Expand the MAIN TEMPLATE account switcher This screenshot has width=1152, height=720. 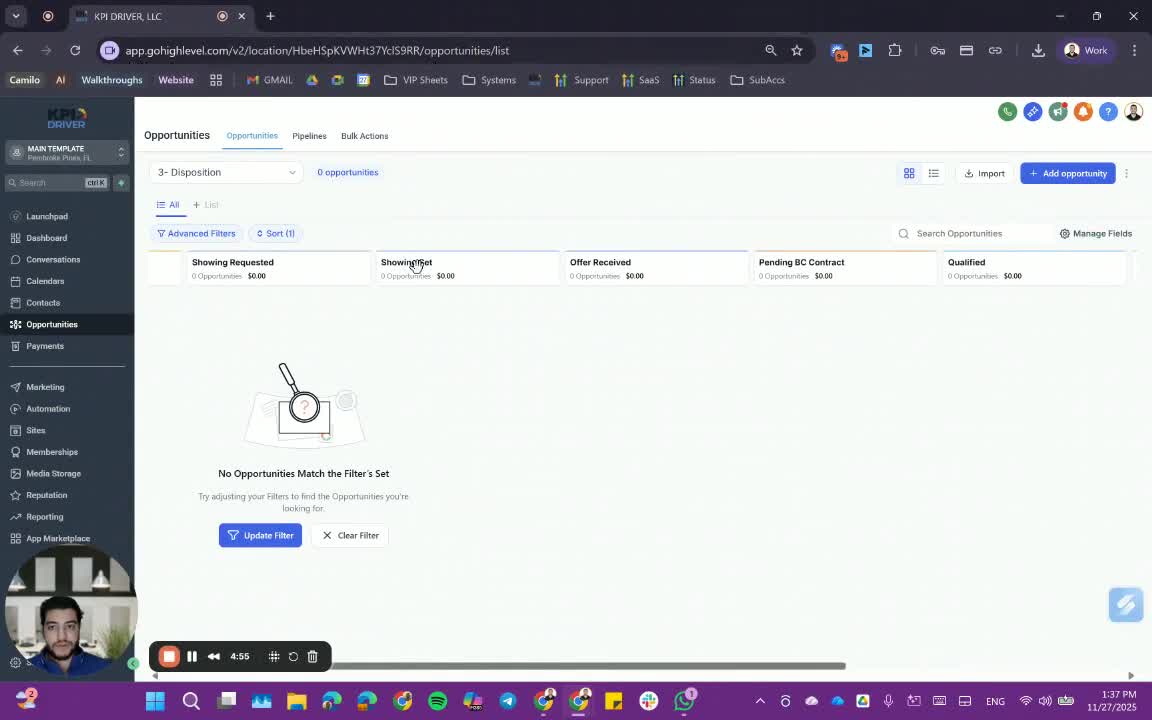pos(68,152)
